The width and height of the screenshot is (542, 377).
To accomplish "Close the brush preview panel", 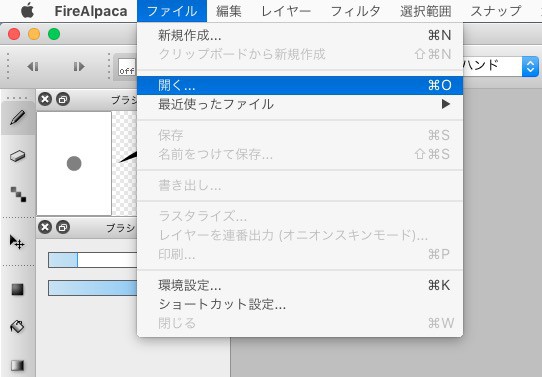I will (x=45, y=99).
